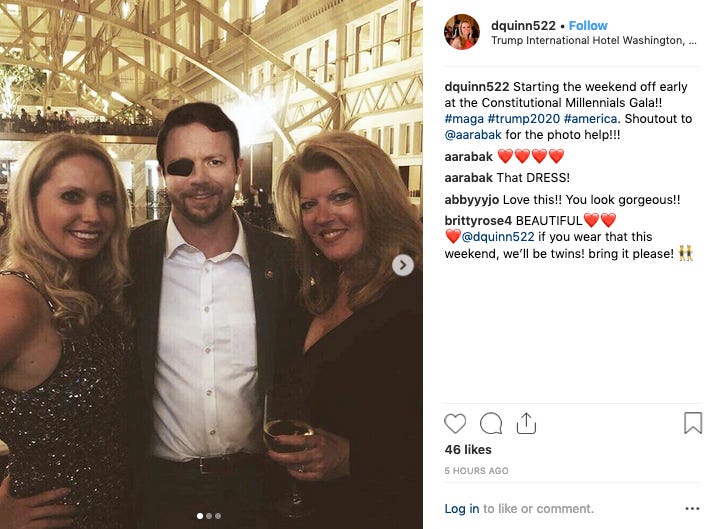Open commenter brittyrose4's profile
717x529 pixels.
(x=478, y=221)
